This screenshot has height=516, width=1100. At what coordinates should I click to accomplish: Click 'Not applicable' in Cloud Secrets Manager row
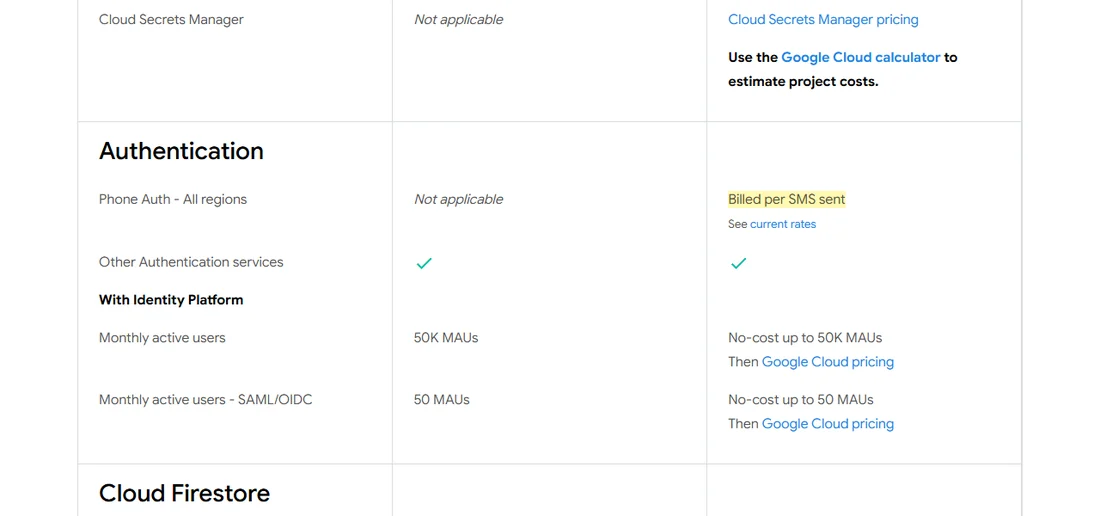pos(459,20)
